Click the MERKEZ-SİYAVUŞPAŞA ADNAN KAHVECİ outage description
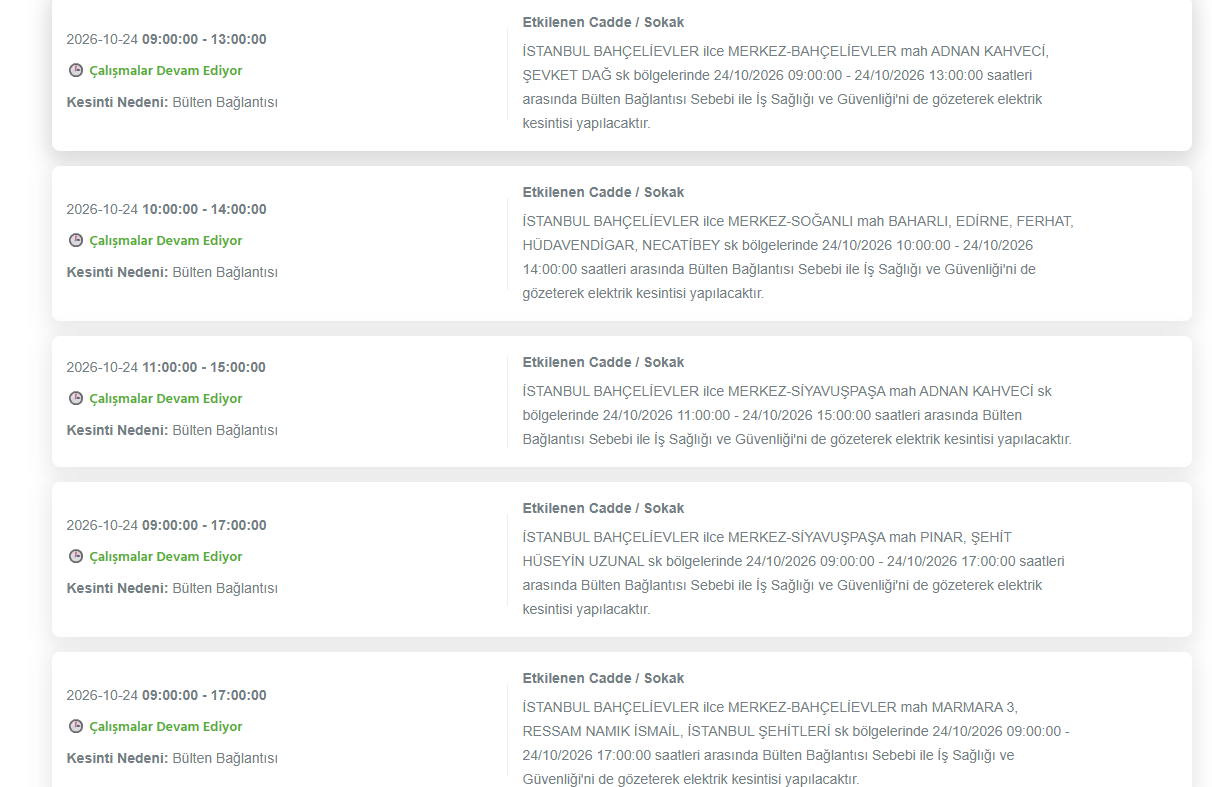Image resolution: width=1212 pixels, height=787 pixels. [x=797, y=415]
